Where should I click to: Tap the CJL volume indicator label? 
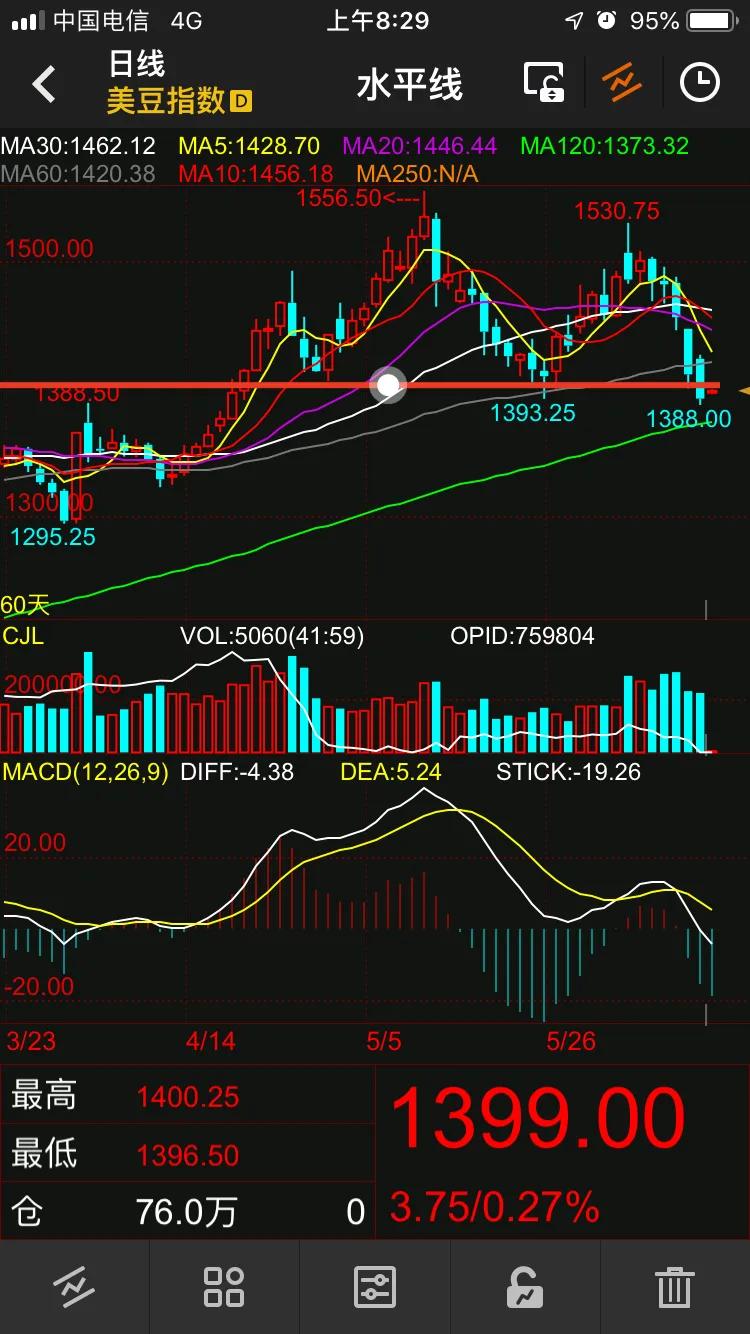(23, 636)
